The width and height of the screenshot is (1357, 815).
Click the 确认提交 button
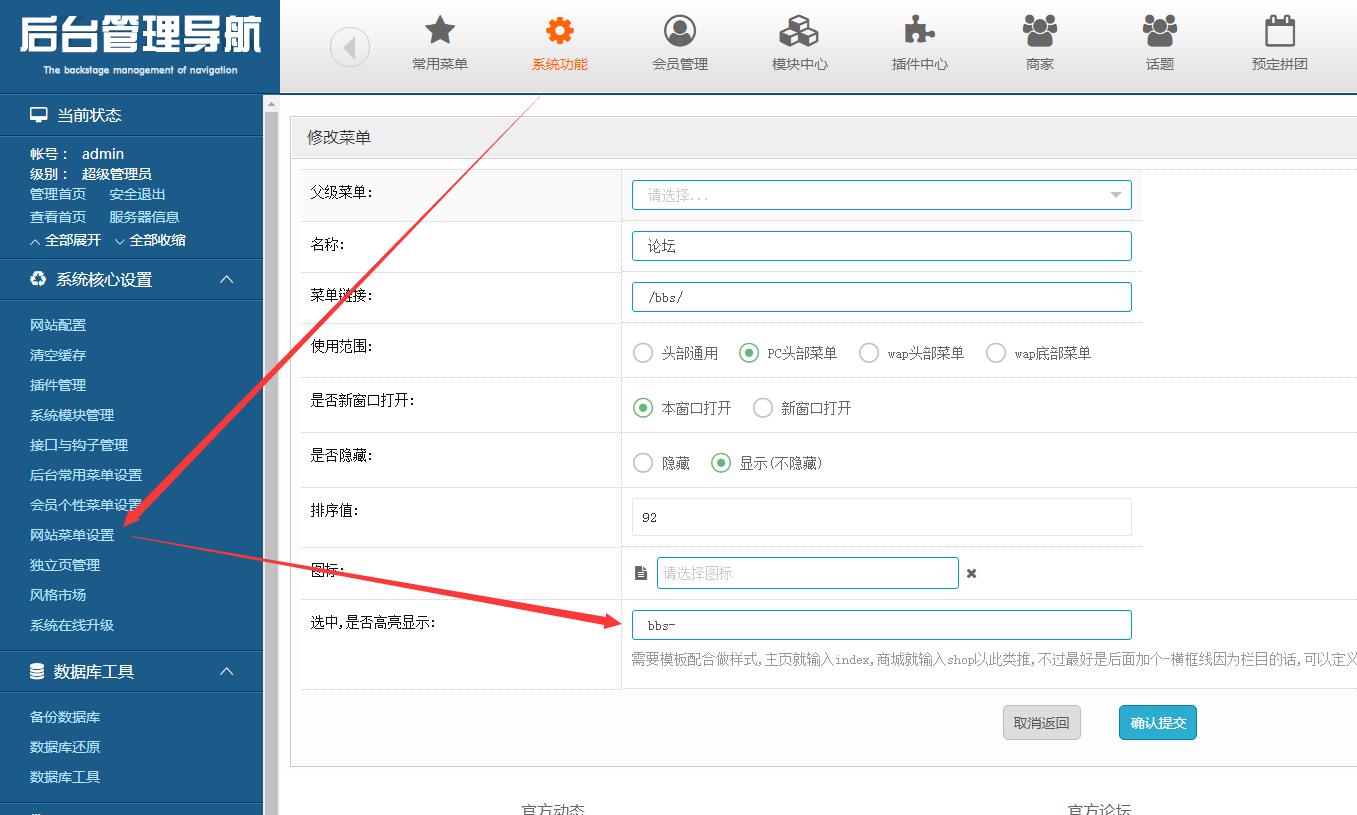(1157, 723)
